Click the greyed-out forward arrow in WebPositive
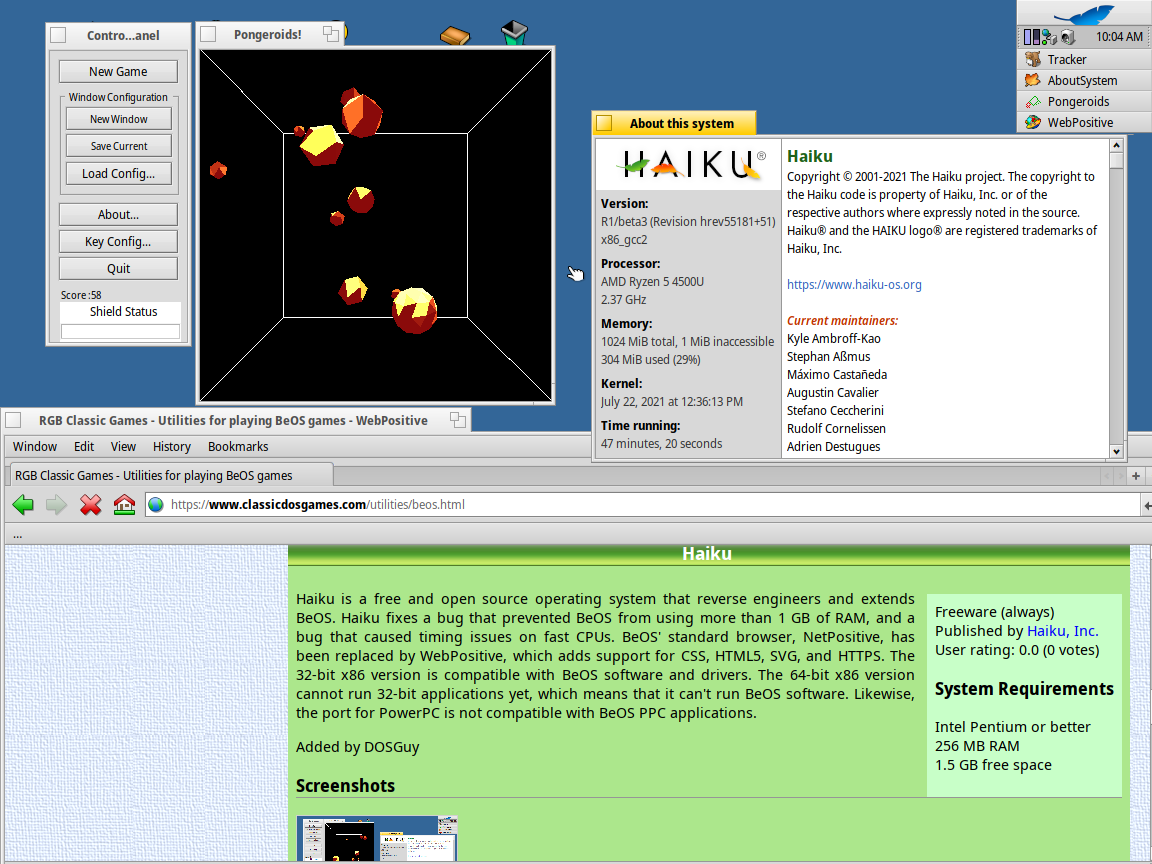 57,505
